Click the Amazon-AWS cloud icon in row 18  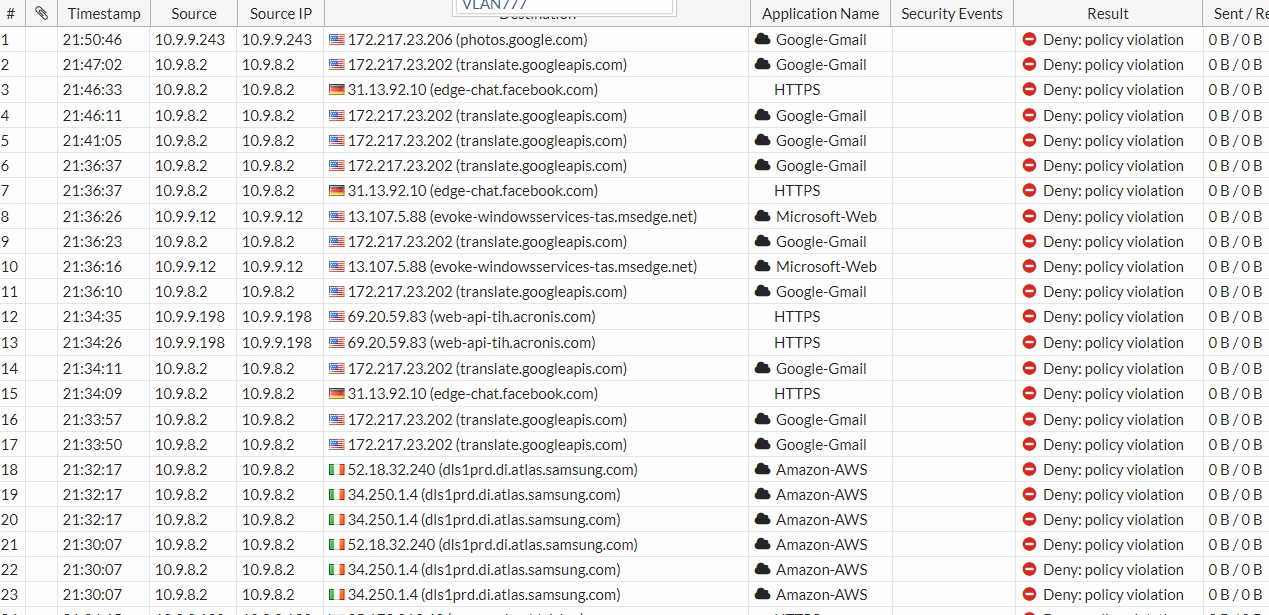pos(762,469)
